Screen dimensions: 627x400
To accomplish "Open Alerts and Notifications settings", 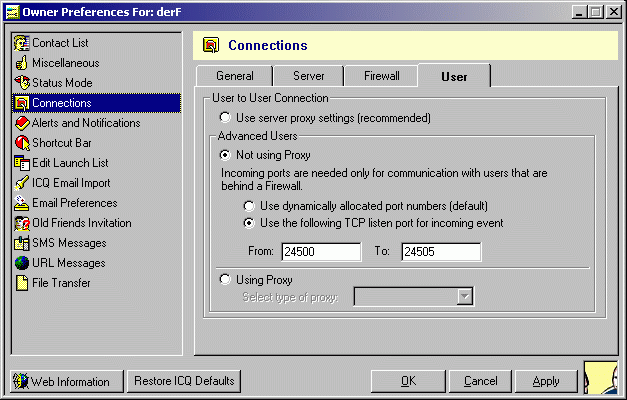I will pos(96,123).
